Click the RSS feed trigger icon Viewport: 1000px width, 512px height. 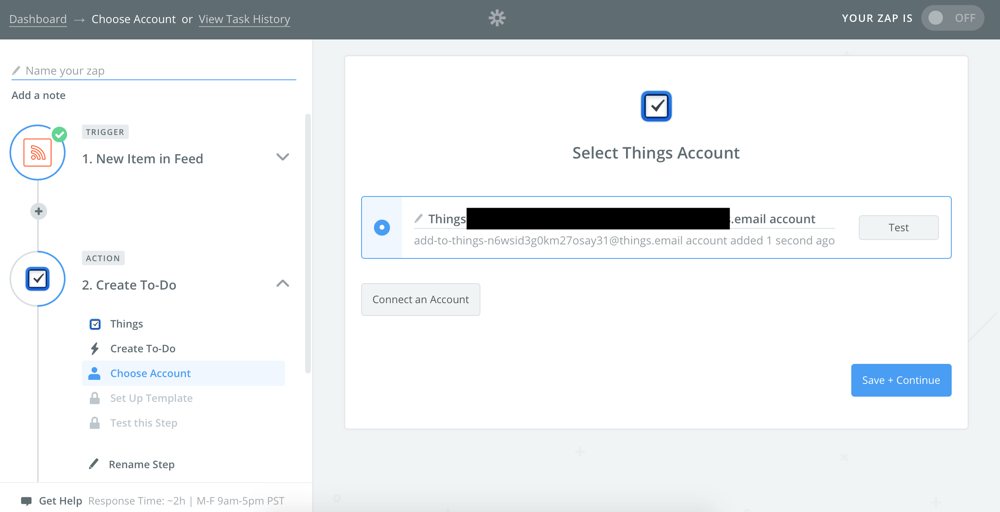coord(38,153)
